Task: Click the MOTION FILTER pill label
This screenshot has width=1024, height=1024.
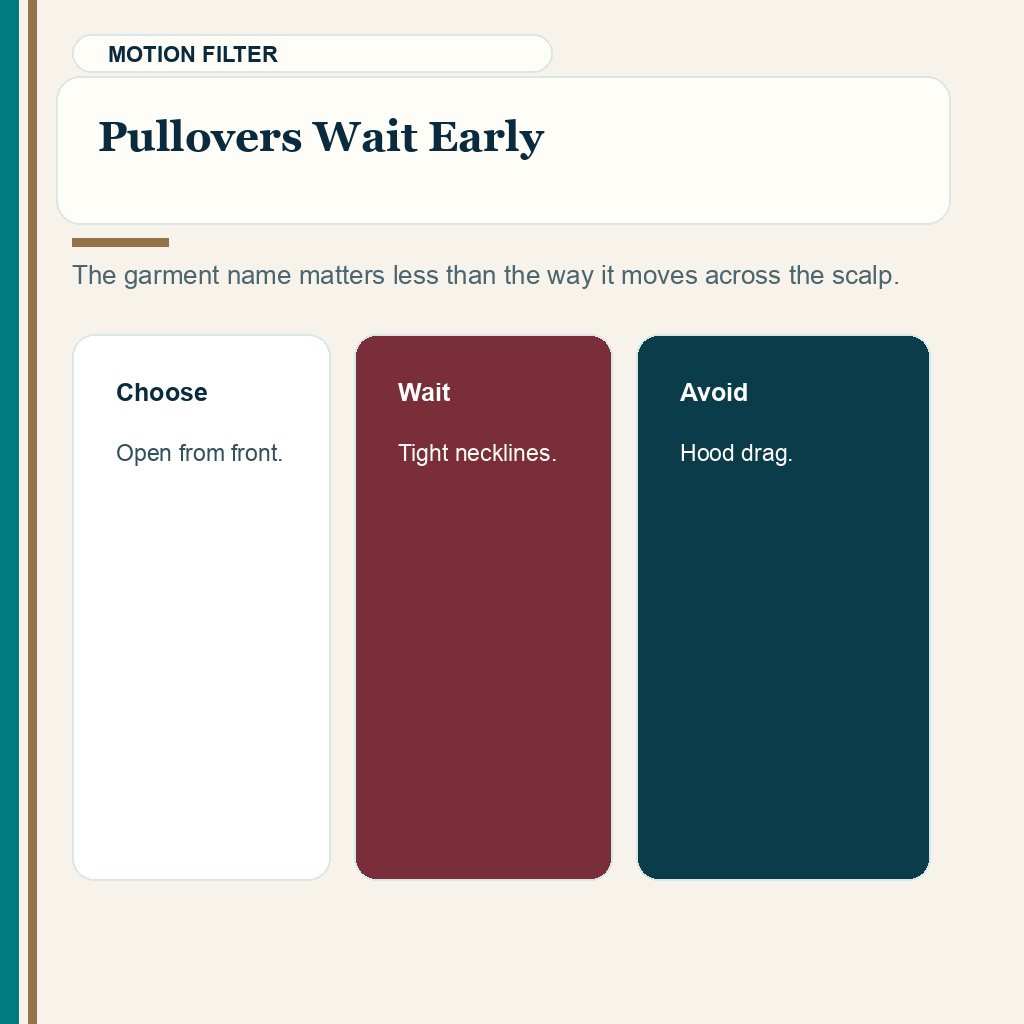Action: [x=193, y=54]
